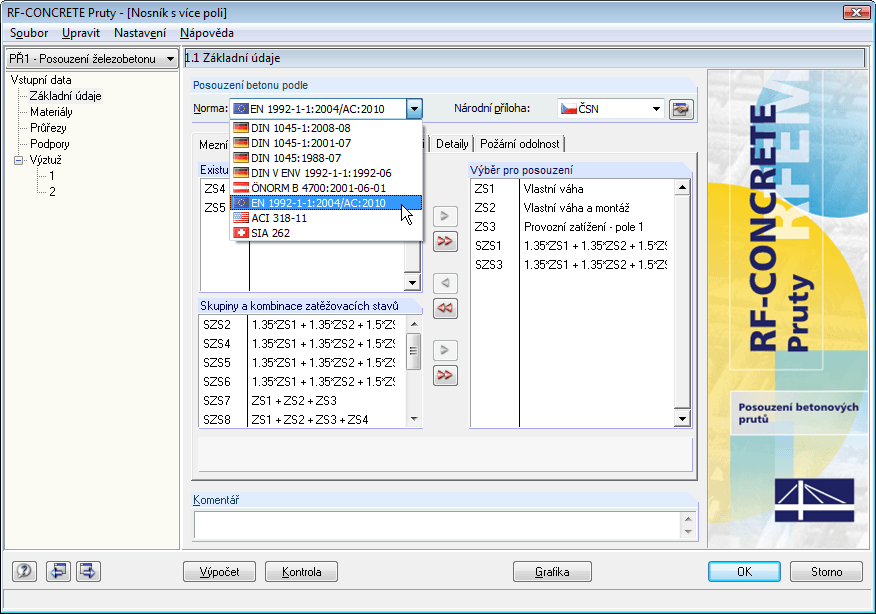Viewport: 876px width, 614px height.
Task: Select ZS3 Provozní zatížení - pole 1
Action: click(x=572, y=227)
